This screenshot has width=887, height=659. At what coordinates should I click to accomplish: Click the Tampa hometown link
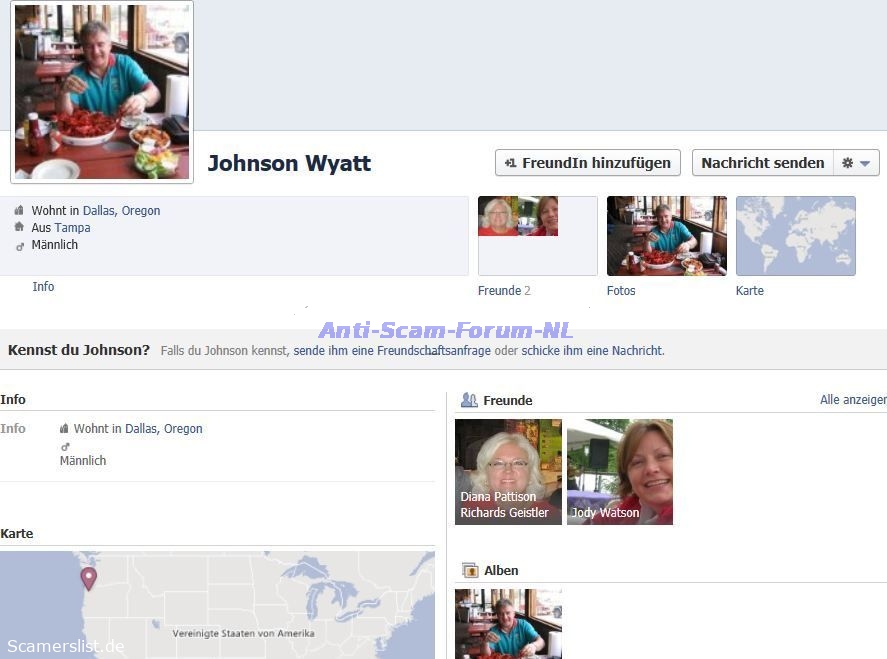pos(72,228)
